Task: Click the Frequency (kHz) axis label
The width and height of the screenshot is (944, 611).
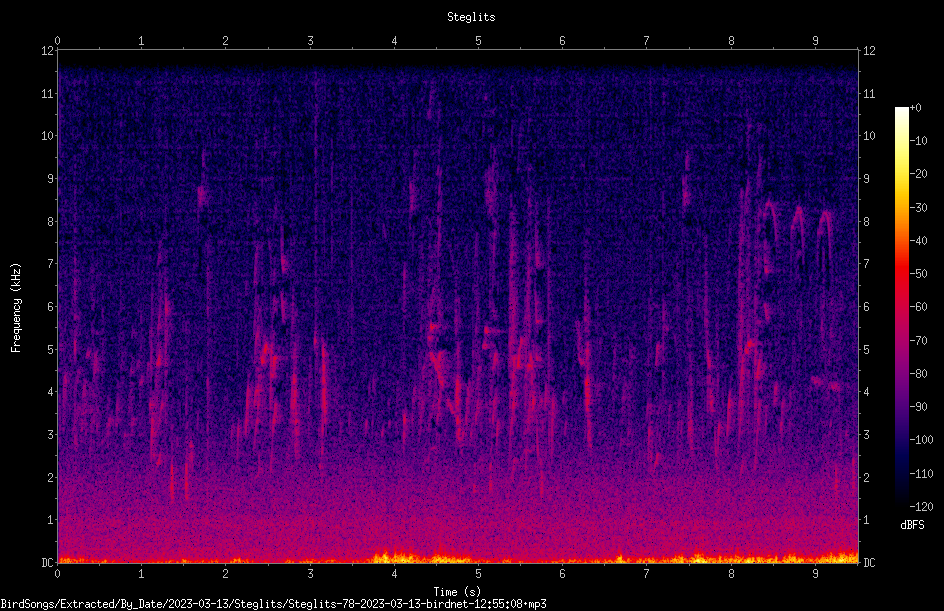Action: pyautogui.click(x=16, y=308)
